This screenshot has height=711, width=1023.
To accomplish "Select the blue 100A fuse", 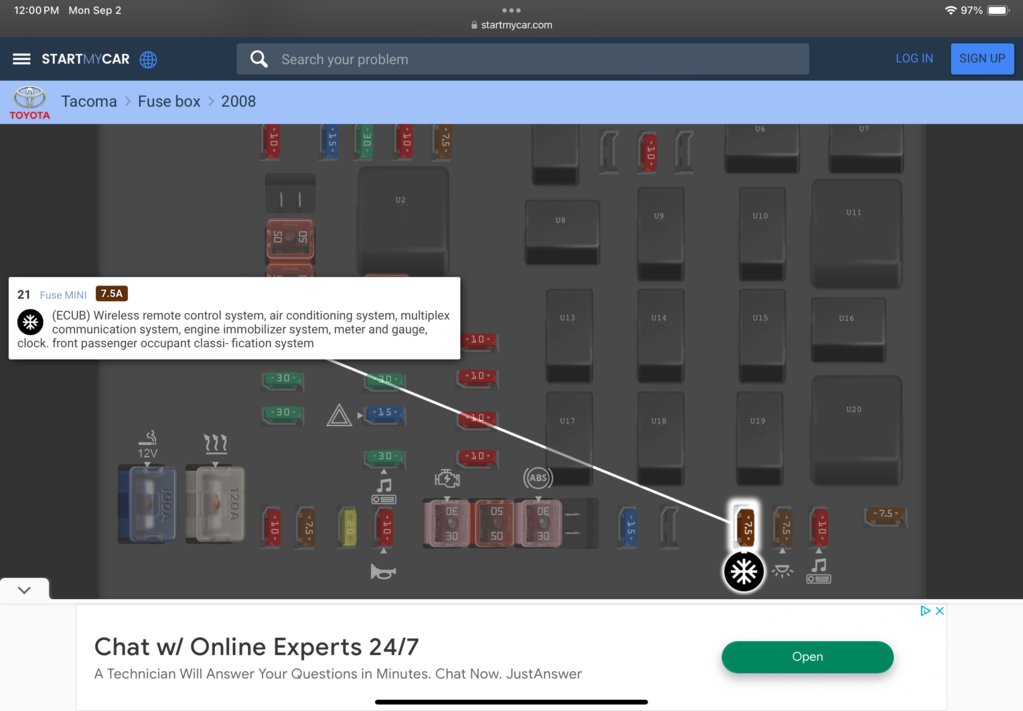I will [x=147, y=504].
